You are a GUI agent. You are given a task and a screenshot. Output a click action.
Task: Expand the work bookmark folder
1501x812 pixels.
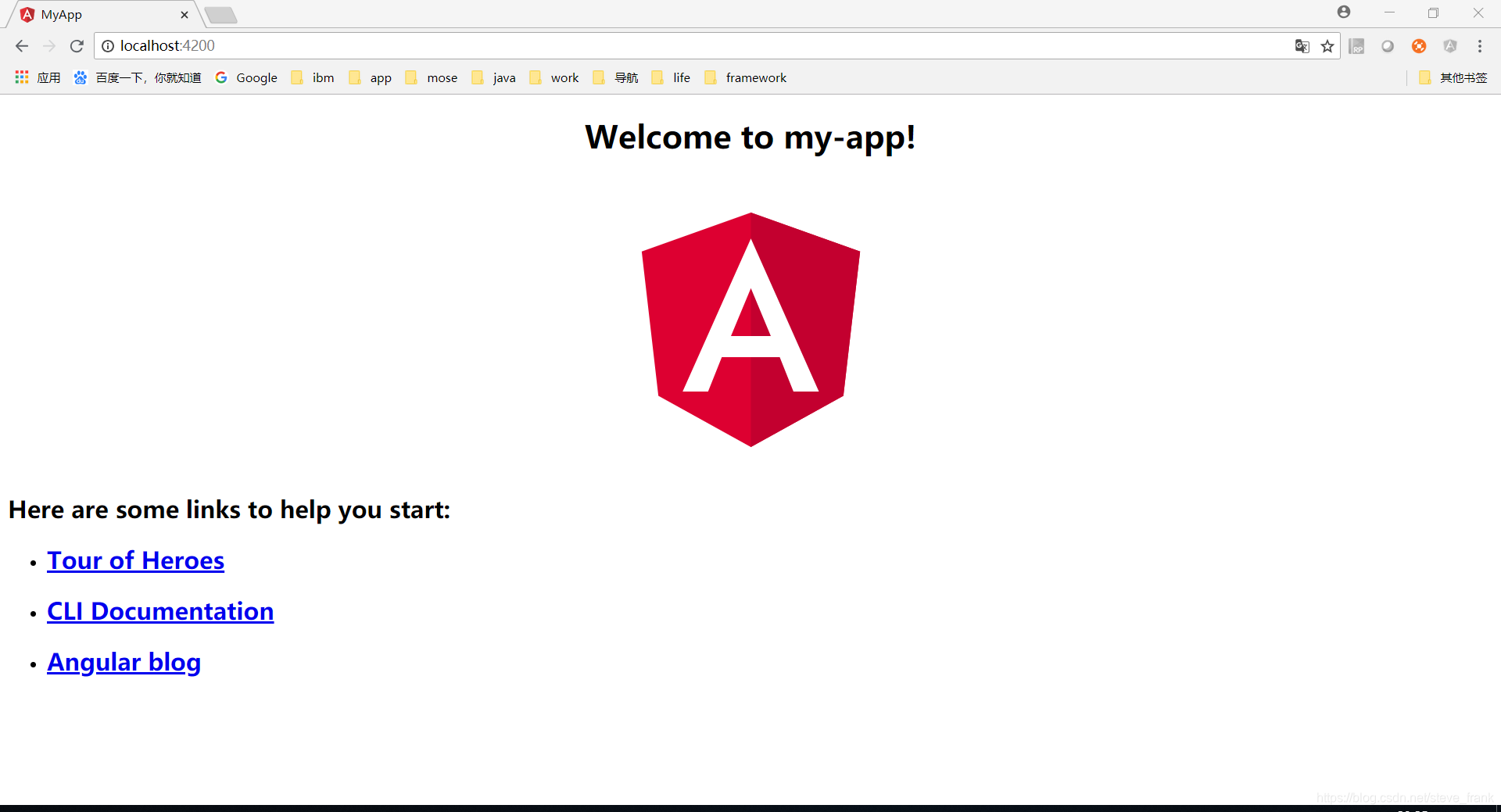(554, 77)
